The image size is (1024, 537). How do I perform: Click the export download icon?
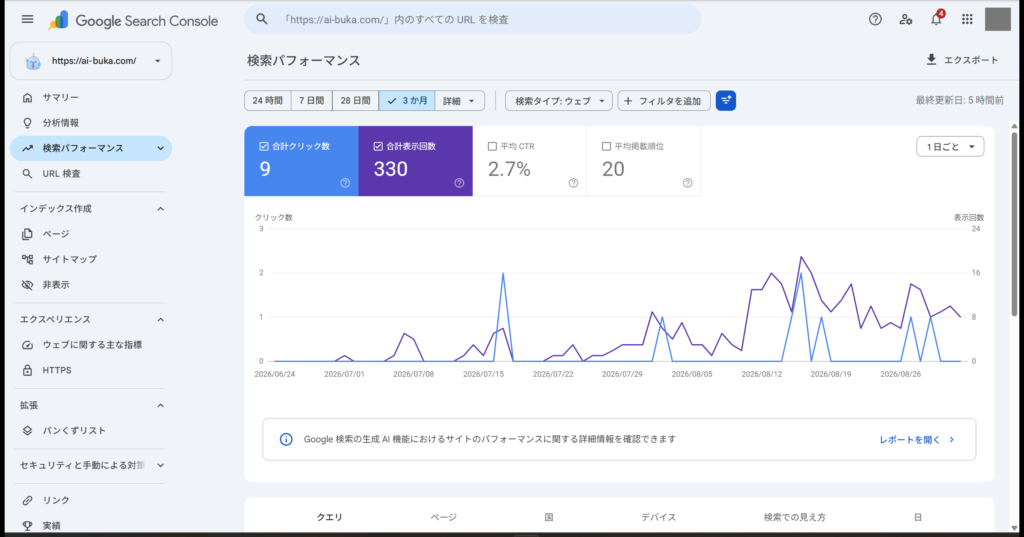tap(931, 59)
